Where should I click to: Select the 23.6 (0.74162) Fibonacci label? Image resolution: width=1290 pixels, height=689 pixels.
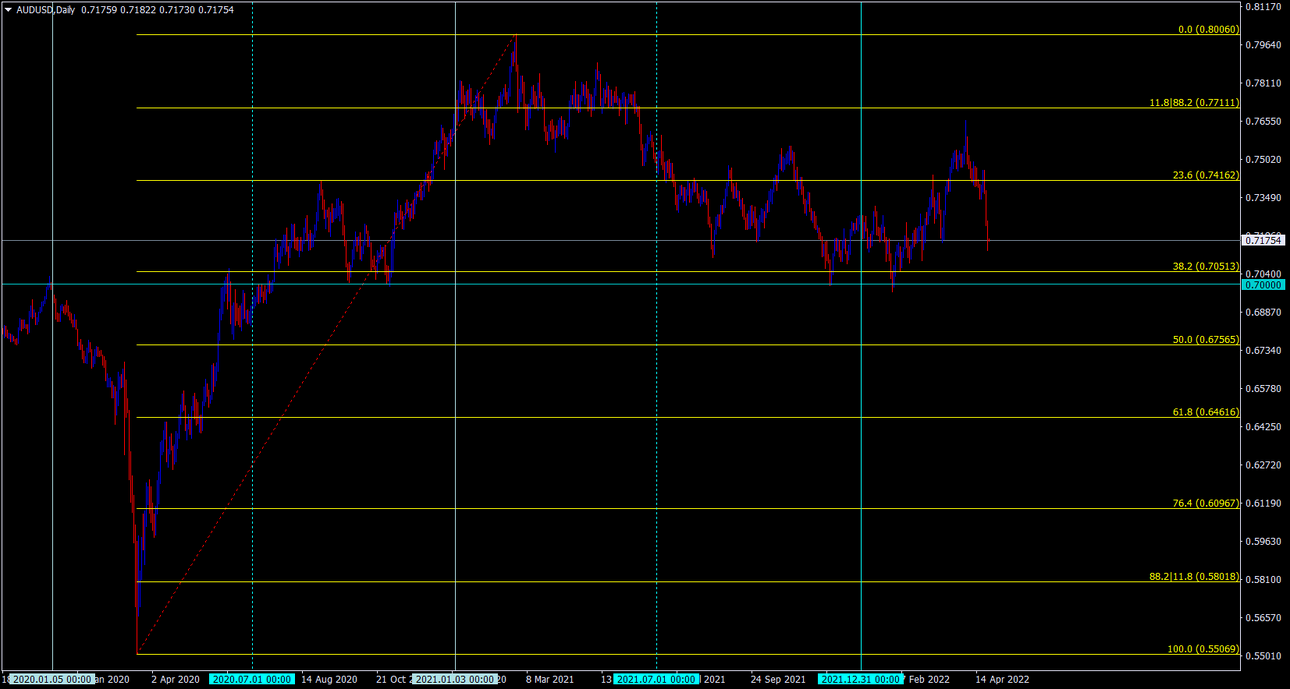1206,176
